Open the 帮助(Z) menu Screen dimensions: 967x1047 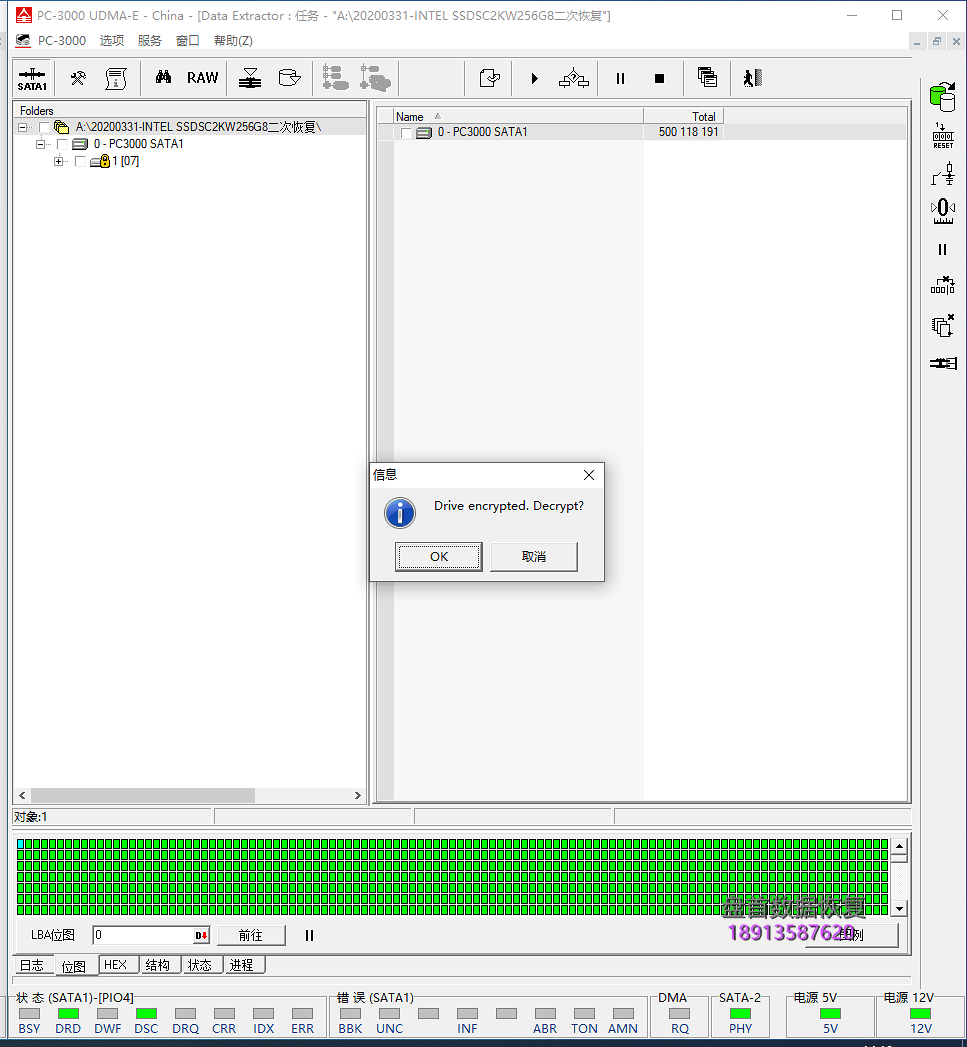click(233, 41)
